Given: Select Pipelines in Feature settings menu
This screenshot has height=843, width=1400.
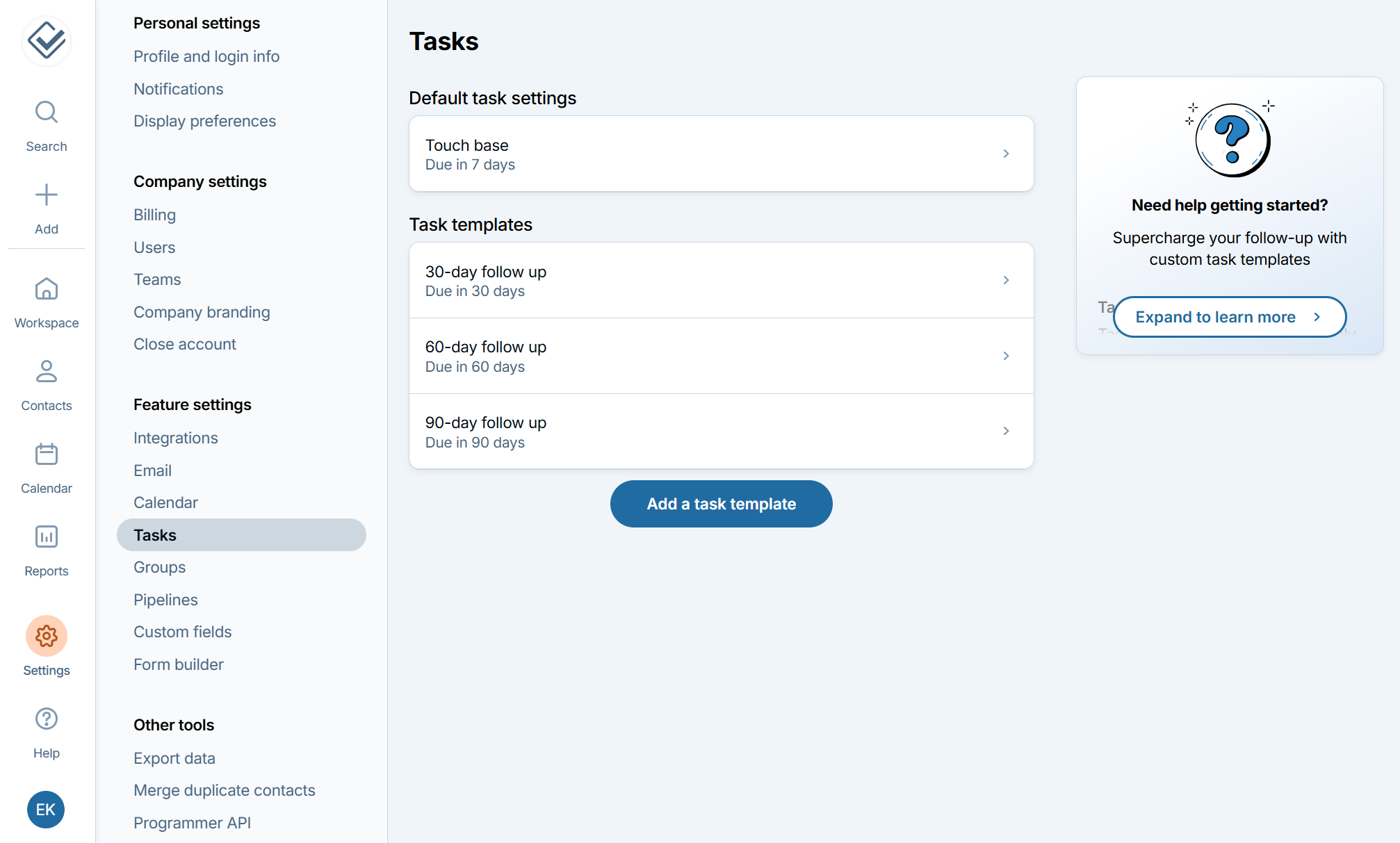Looking at the screenshot, I should point(165,600).
